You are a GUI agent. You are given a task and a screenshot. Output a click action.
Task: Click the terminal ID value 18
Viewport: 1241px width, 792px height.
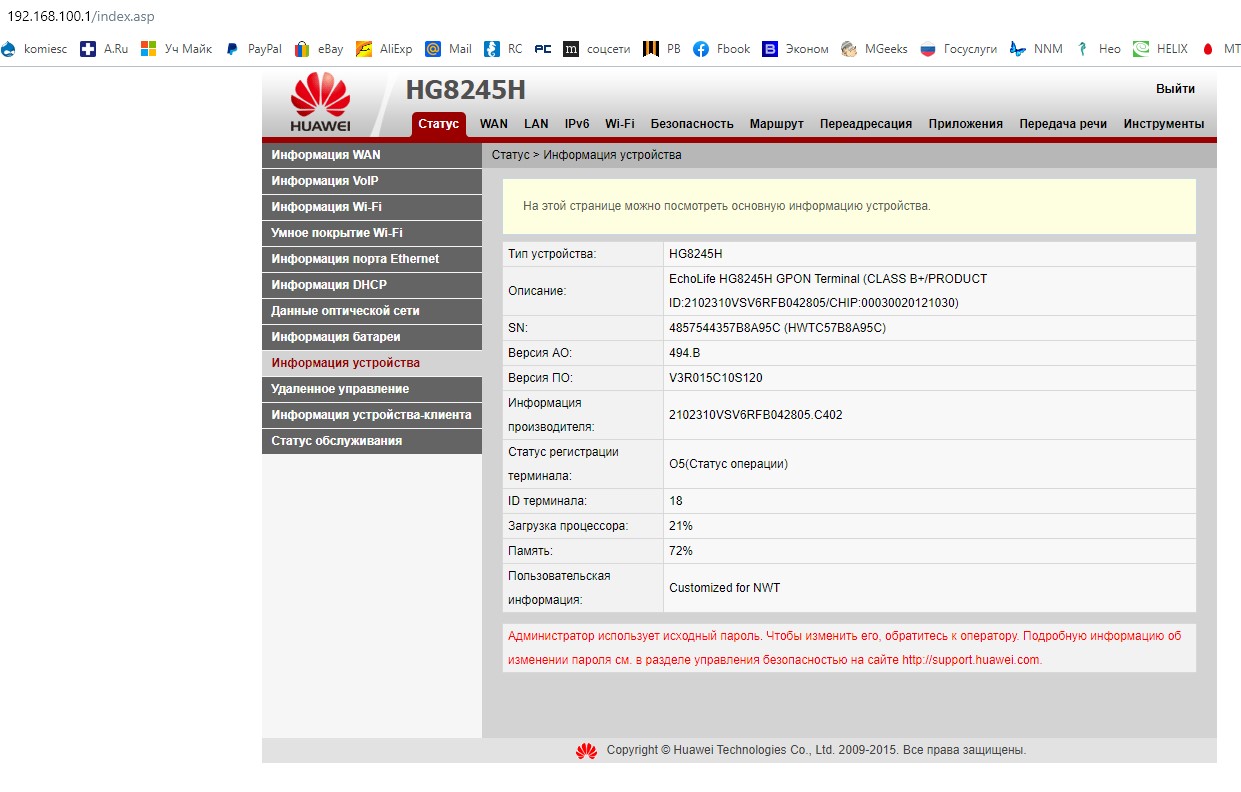coord(676,501)
